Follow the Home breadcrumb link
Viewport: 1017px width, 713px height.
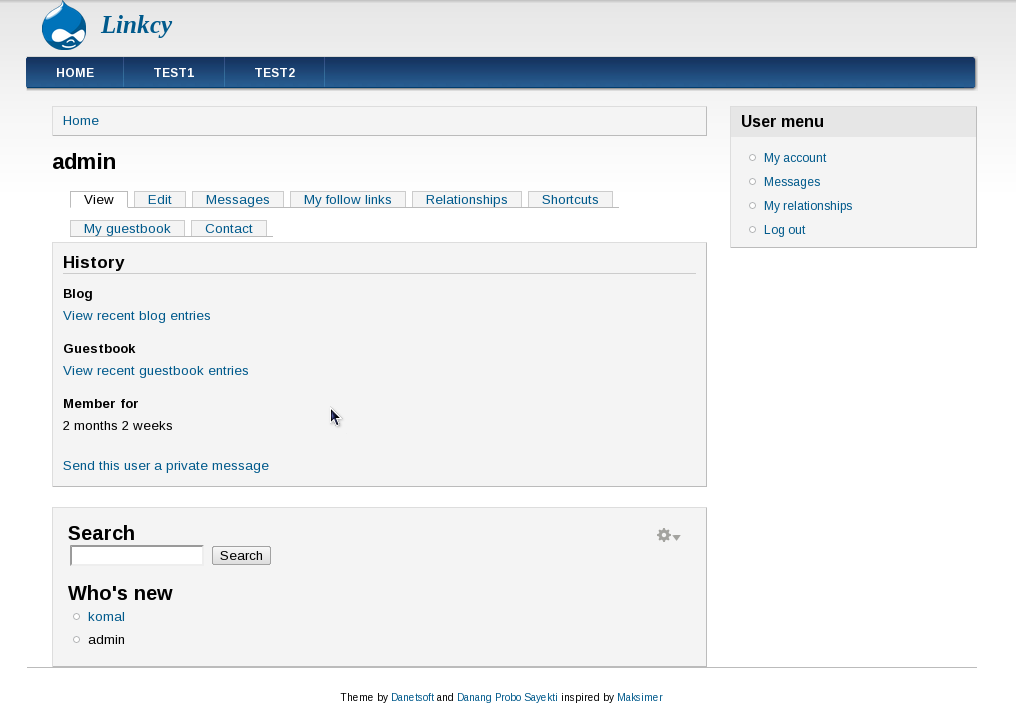pyautogui.click(x=80, y=121)
